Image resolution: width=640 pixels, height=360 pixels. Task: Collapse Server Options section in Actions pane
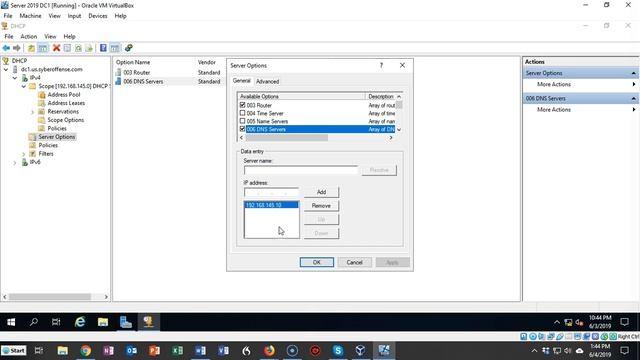pos(633,73)
